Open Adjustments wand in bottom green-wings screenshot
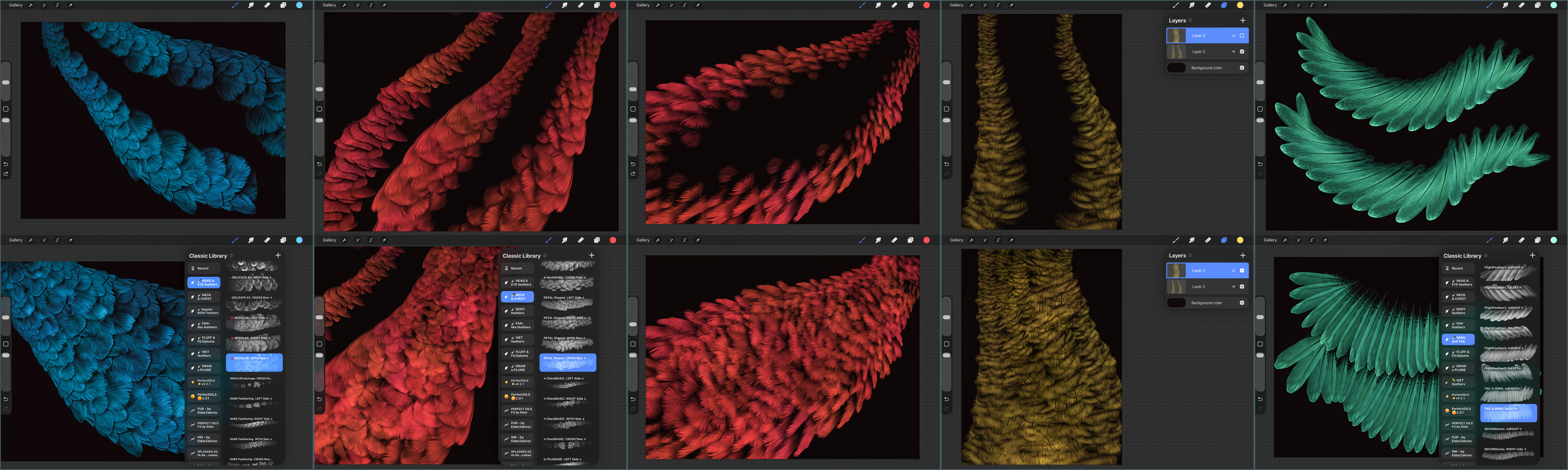The image size is (1568, 470). pos(1298,240)
